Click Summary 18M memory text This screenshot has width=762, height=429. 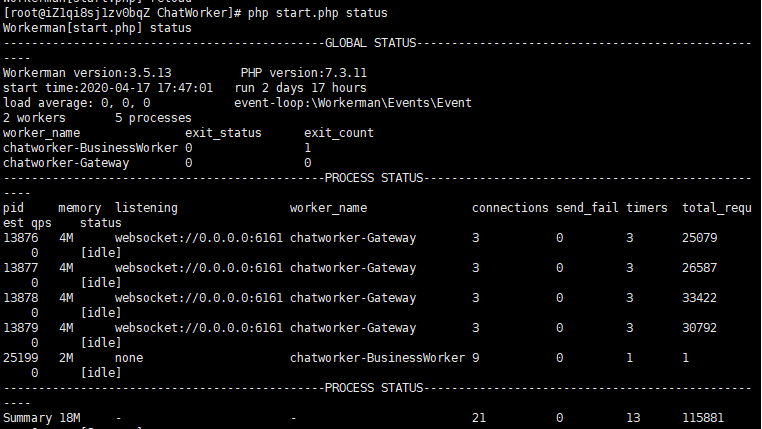click(42, 418)
